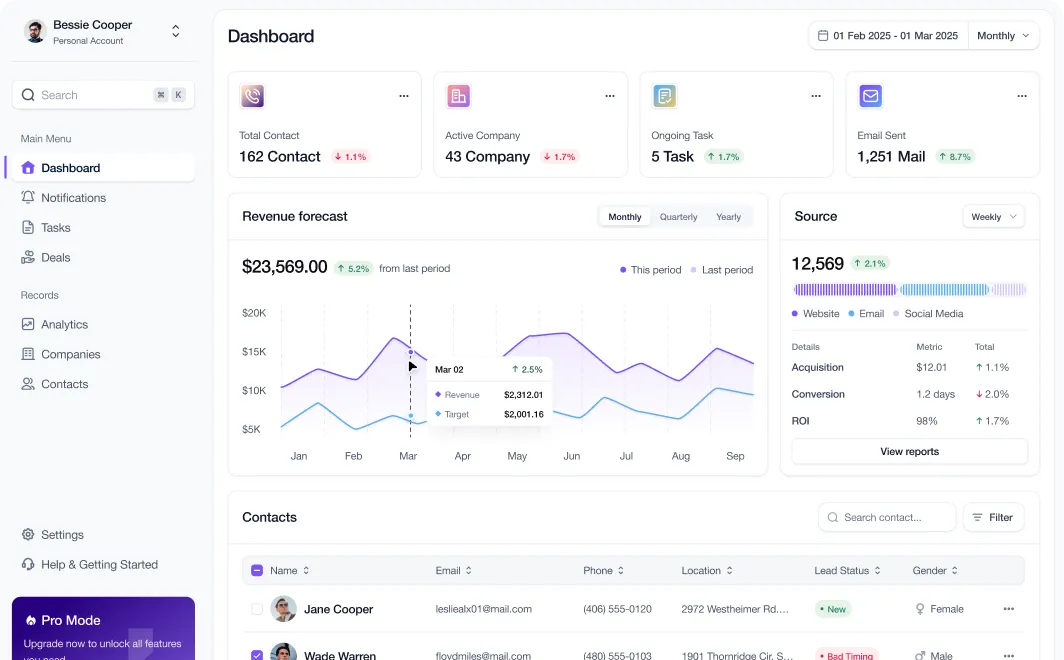Image resolution: width=1064 pixels, height=660 pixels.
Task: Switch to Yearly revenue forecast tab
Action: click(728, 216)
